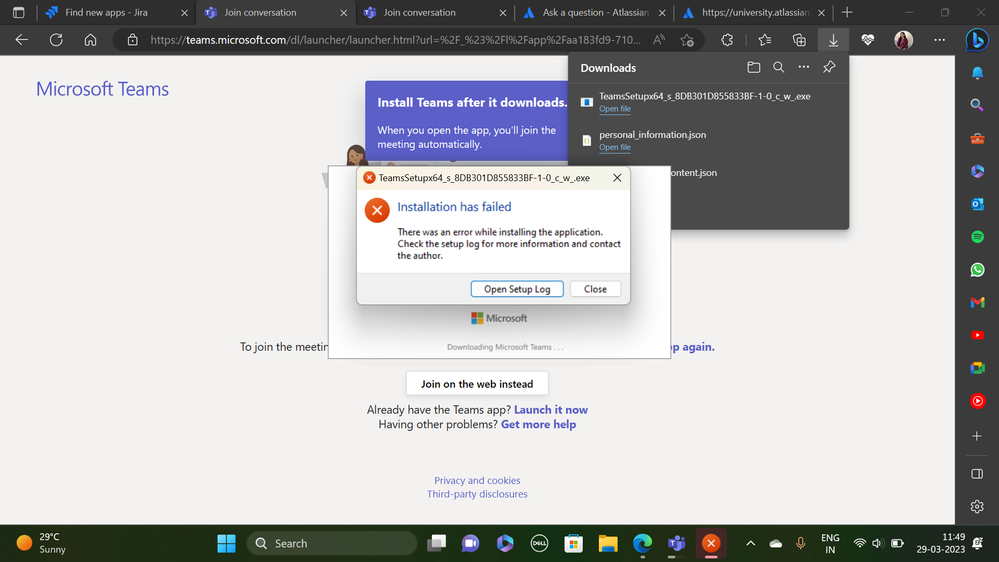Open sidebar search icon
The width and height of the screenshot is (999, 562).
[x=977, y=104]
